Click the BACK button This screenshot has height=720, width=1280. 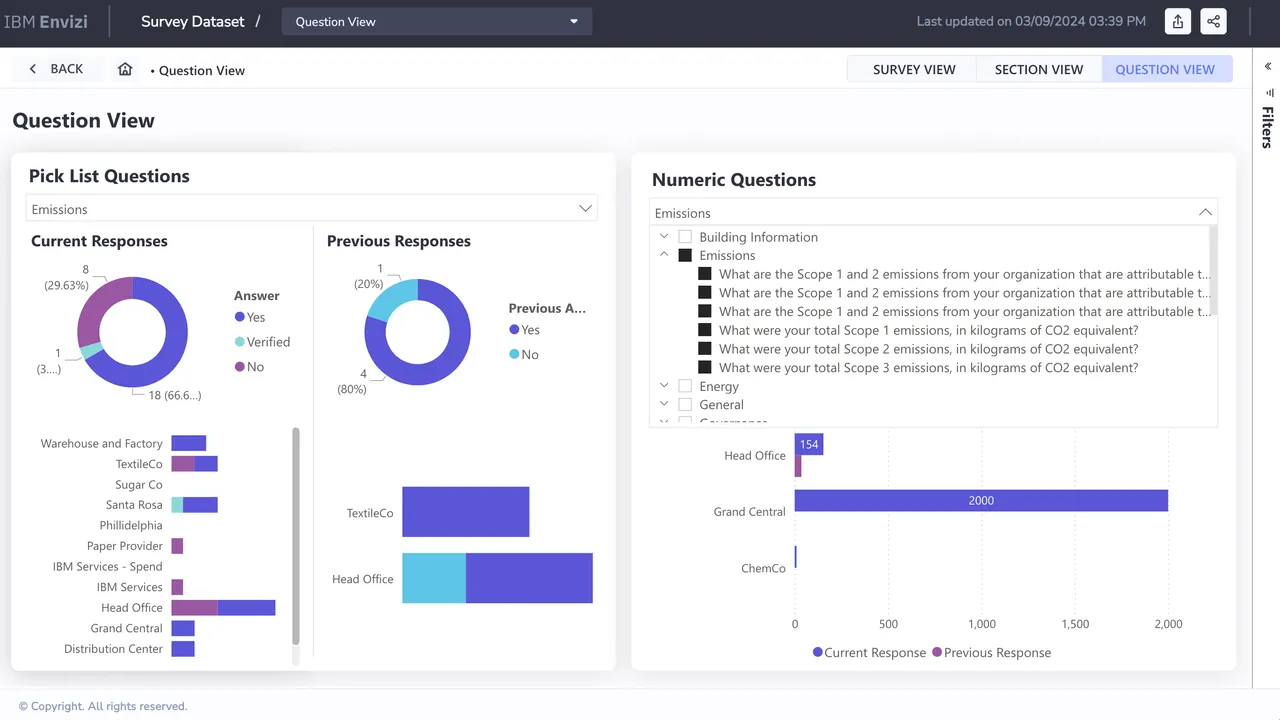(57, 69)
